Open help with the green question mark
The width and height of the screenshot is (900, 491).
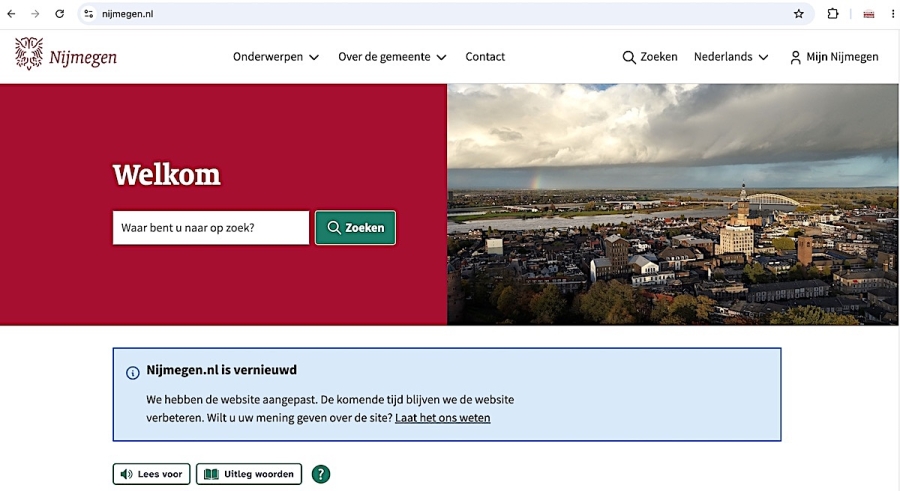[321, 474]
